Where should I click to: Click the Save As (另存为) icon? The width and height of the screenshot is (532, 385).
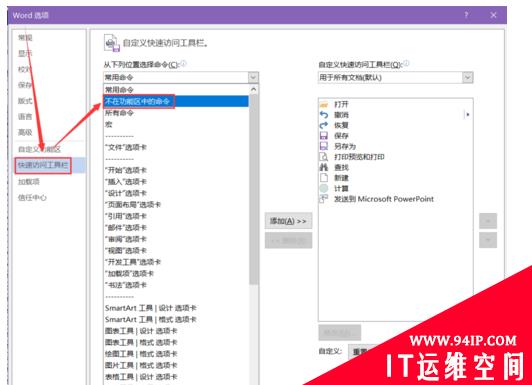click(324, 146)
